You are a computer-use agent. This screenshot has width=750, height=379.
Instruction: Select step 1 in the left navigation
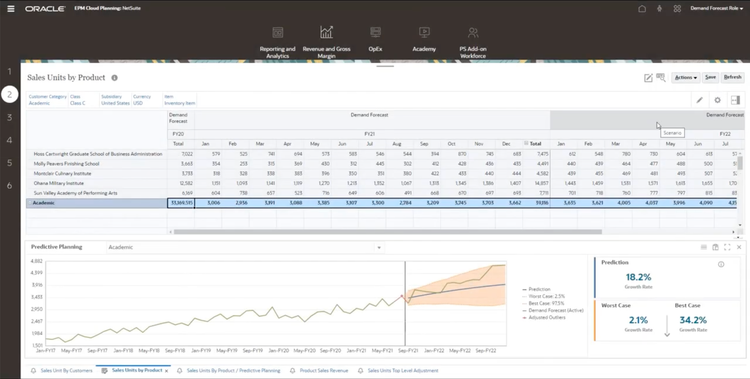(x=9, y=72)
